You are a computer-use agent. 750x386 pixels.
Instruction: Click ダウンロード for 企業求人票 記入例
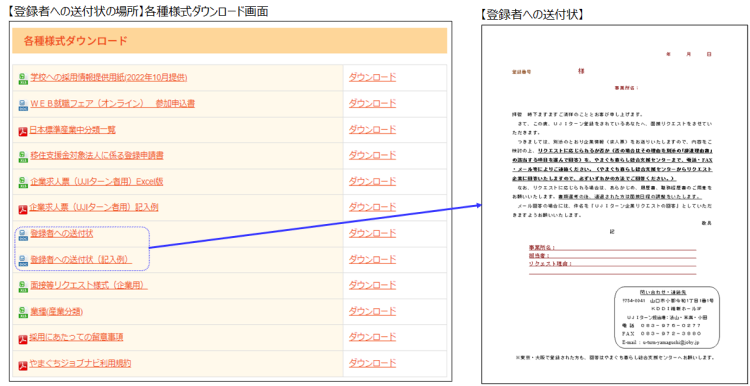[x=372, y=208]
